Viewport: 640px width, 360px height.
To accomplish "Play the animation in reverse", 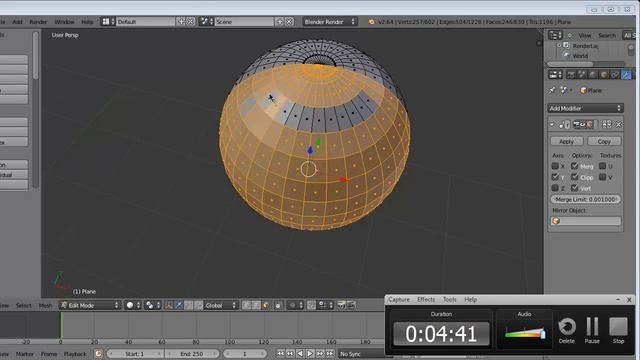I will [300, 354].
